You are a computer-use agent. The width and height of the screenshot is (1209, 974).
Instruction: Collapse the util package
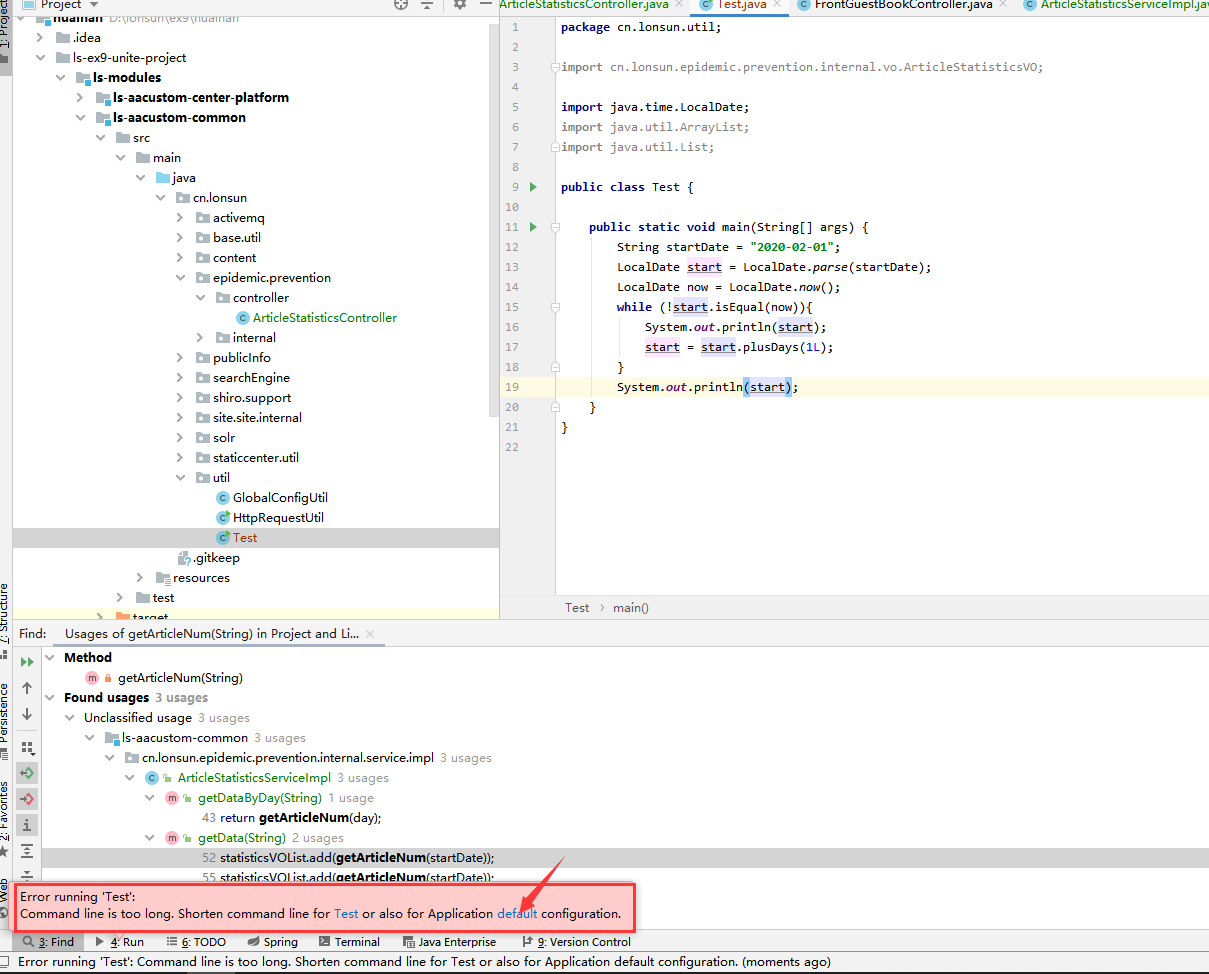click(x=180, y=477)
